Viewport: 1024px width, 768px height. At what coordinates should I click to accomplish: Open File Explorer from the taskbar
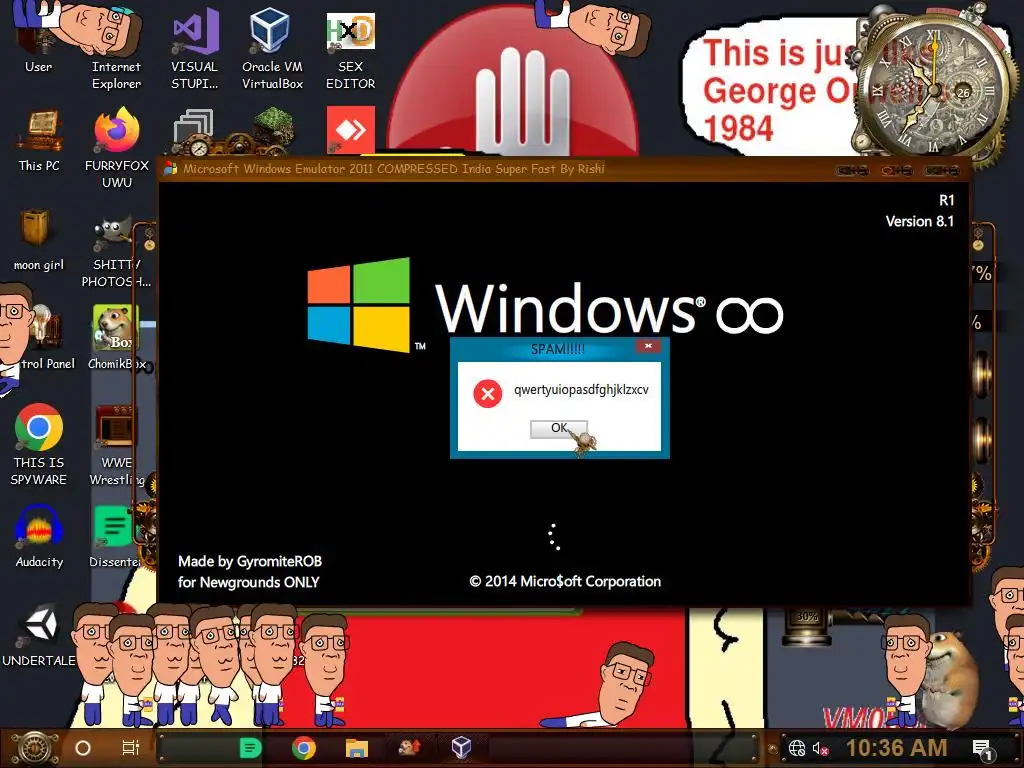pyautogui.click(x=357, y=748)
